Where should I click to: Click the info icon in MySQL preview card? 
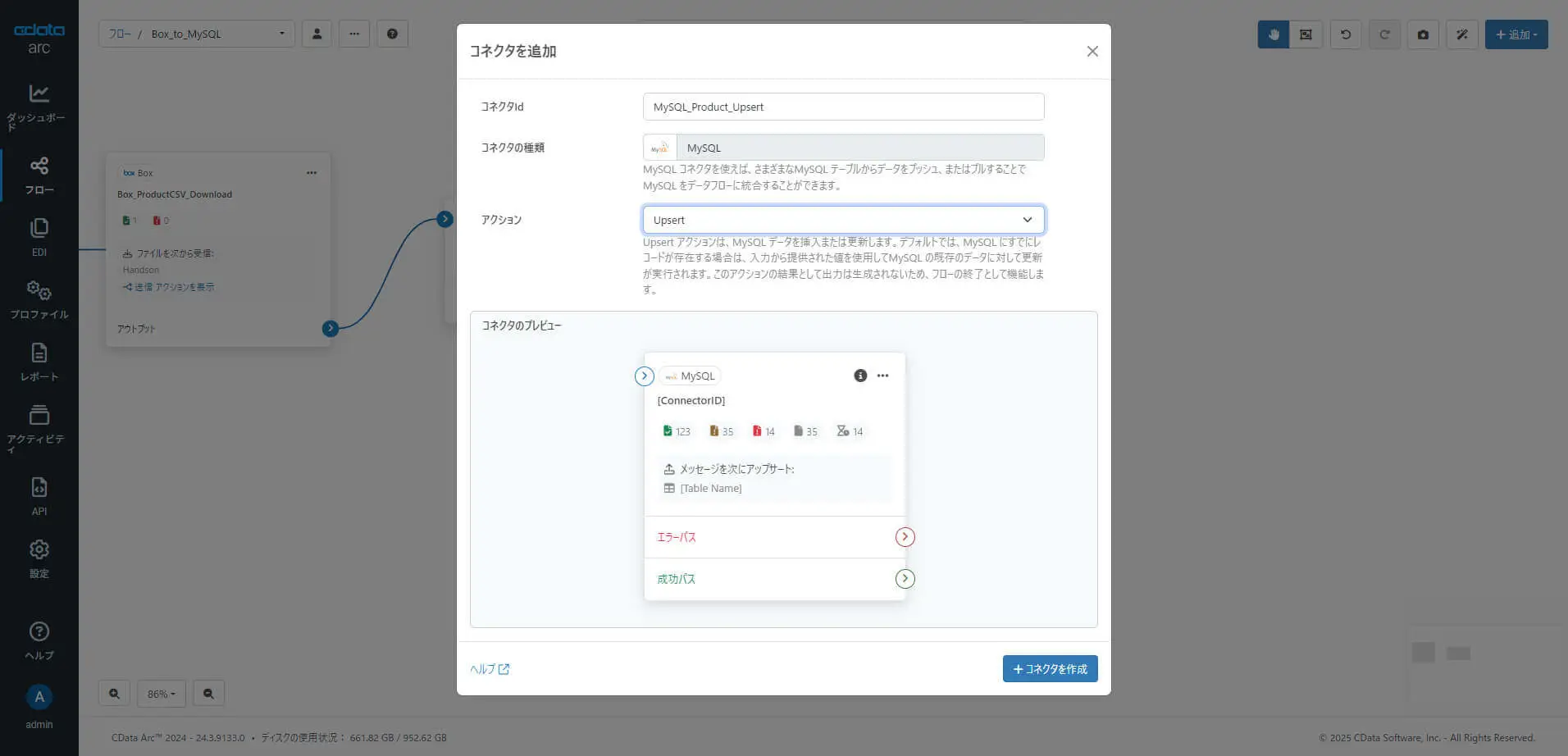point(860,376)
